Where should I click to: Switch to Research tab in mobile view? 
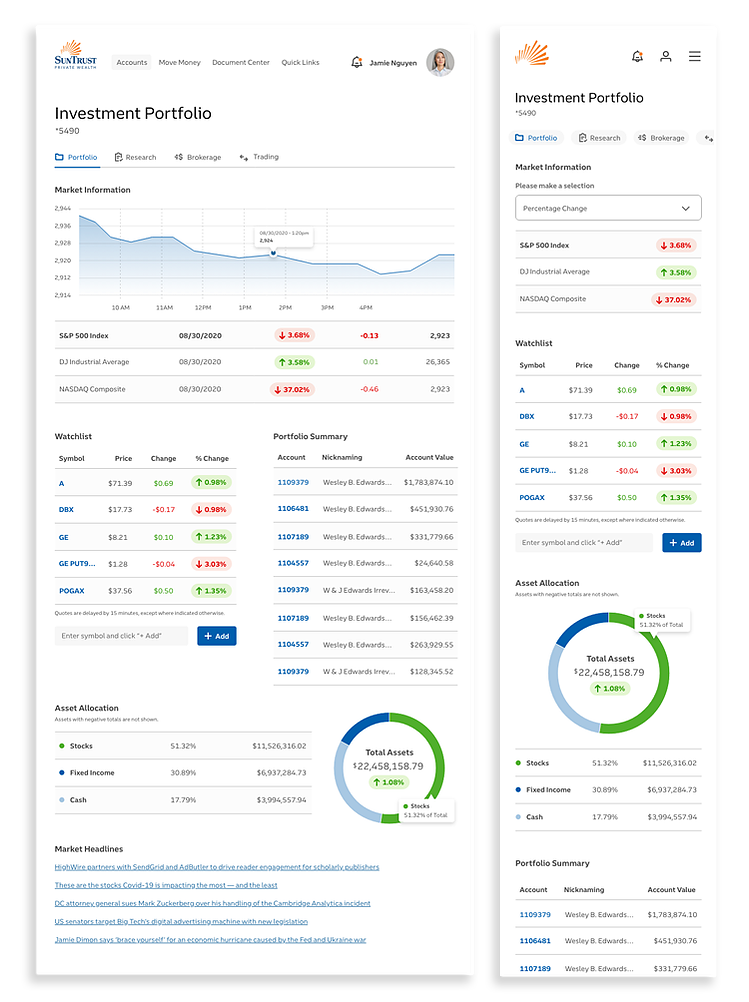599,137
